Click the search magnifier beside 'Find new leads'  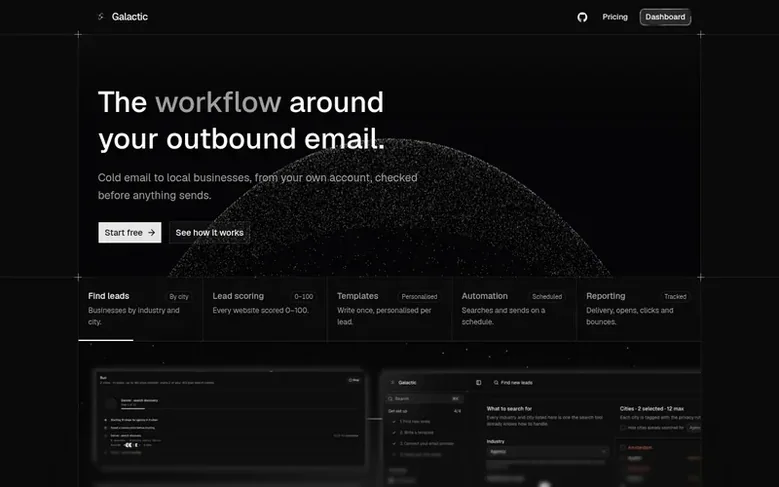pyautogui.click(x=496, y=383)
